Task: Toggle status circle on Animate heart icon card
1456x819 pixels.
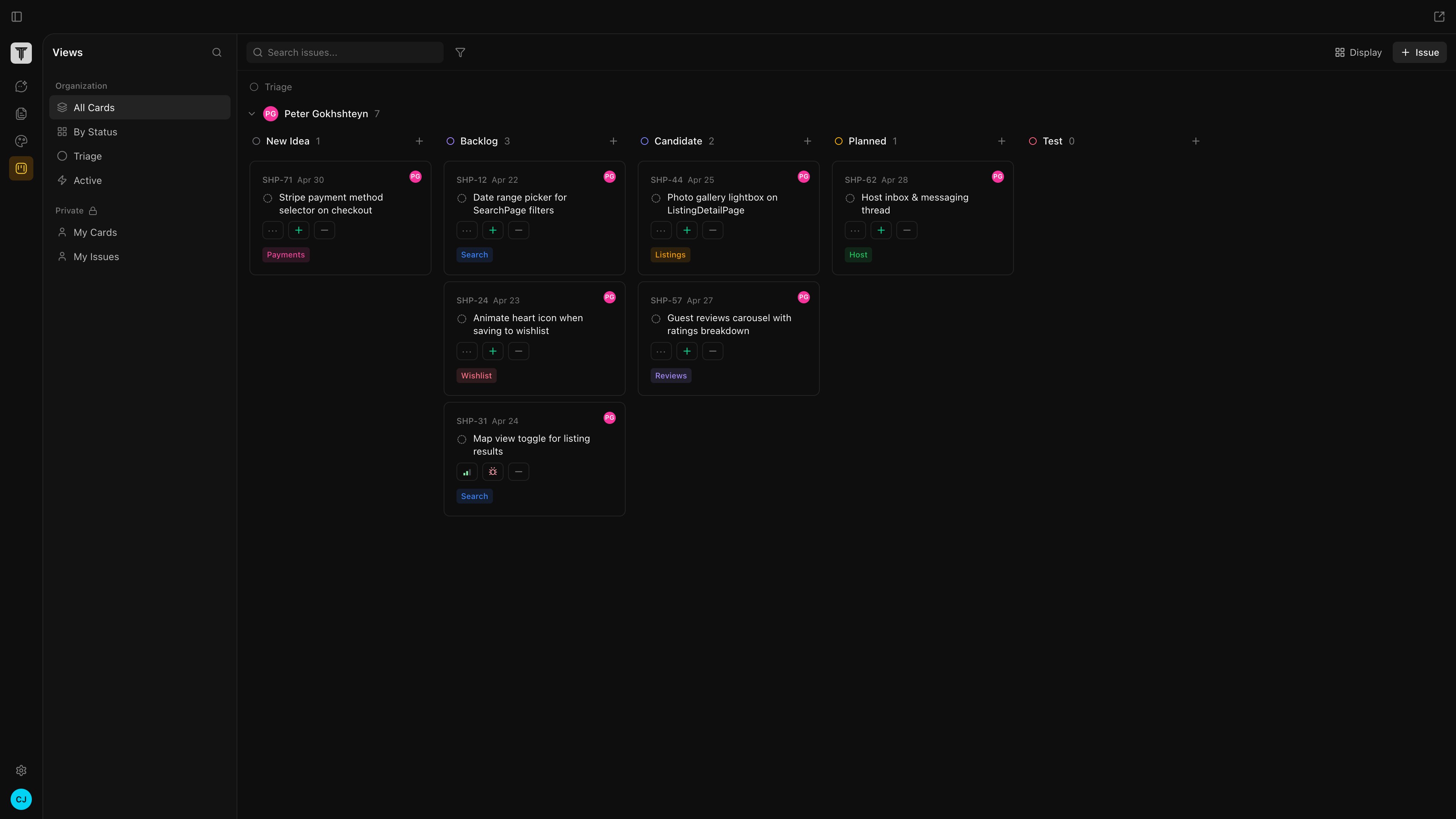Action: point(462,319)
